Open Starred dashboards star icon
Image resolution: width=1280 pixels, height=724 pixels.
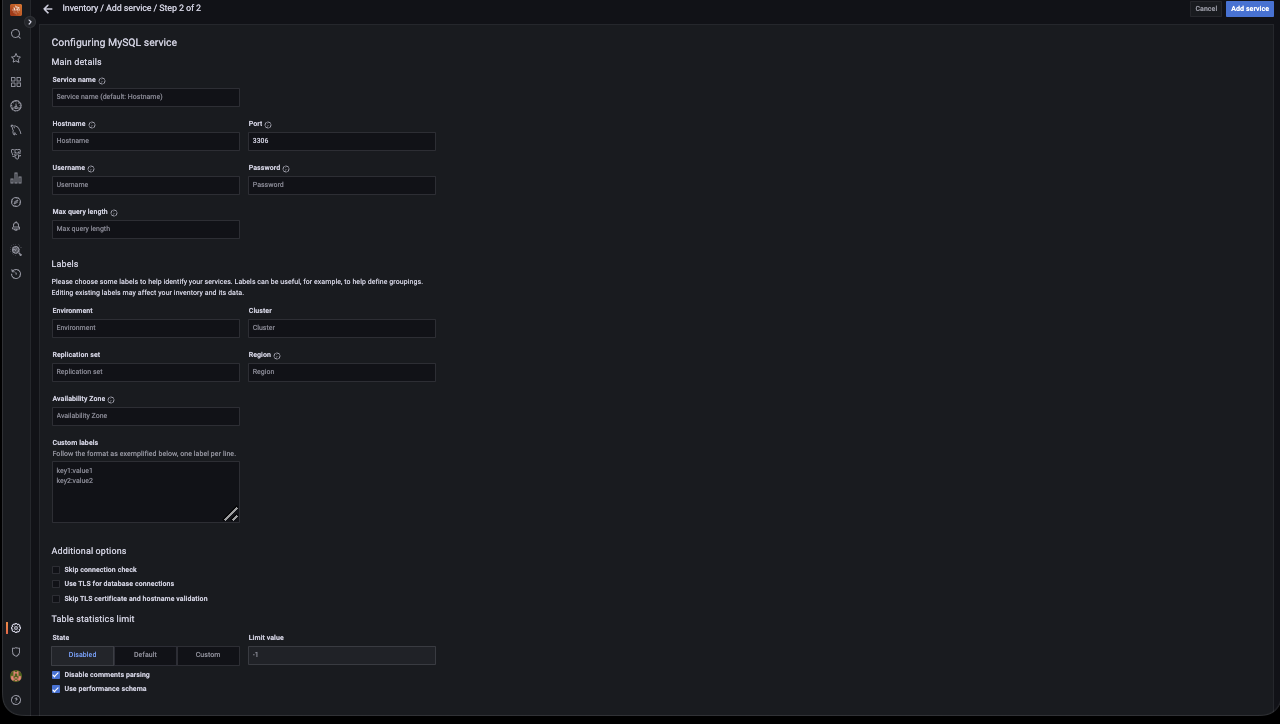[x=16, y=58]
